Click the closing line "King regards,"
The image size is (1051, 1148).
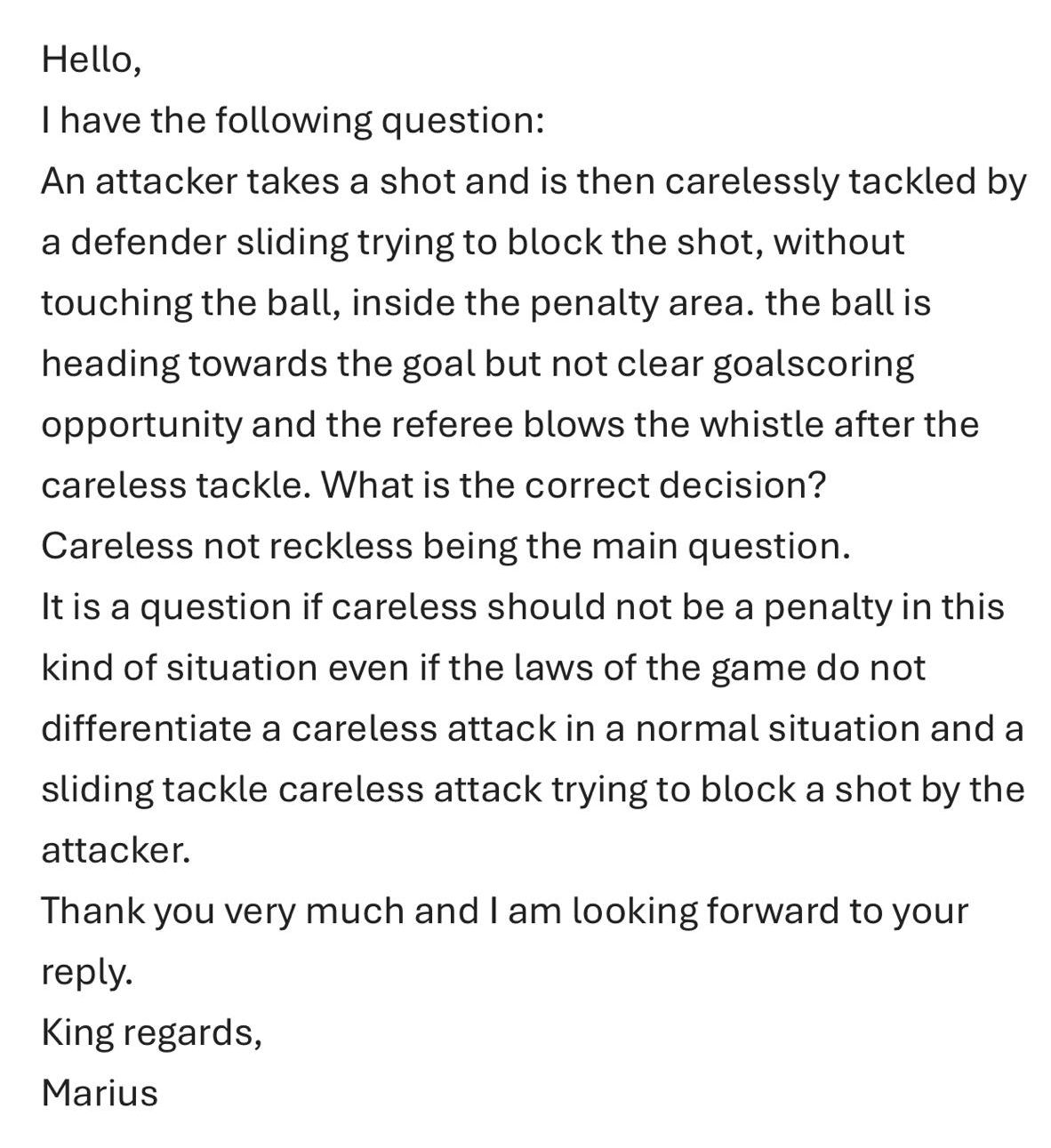pos(151,1032)
